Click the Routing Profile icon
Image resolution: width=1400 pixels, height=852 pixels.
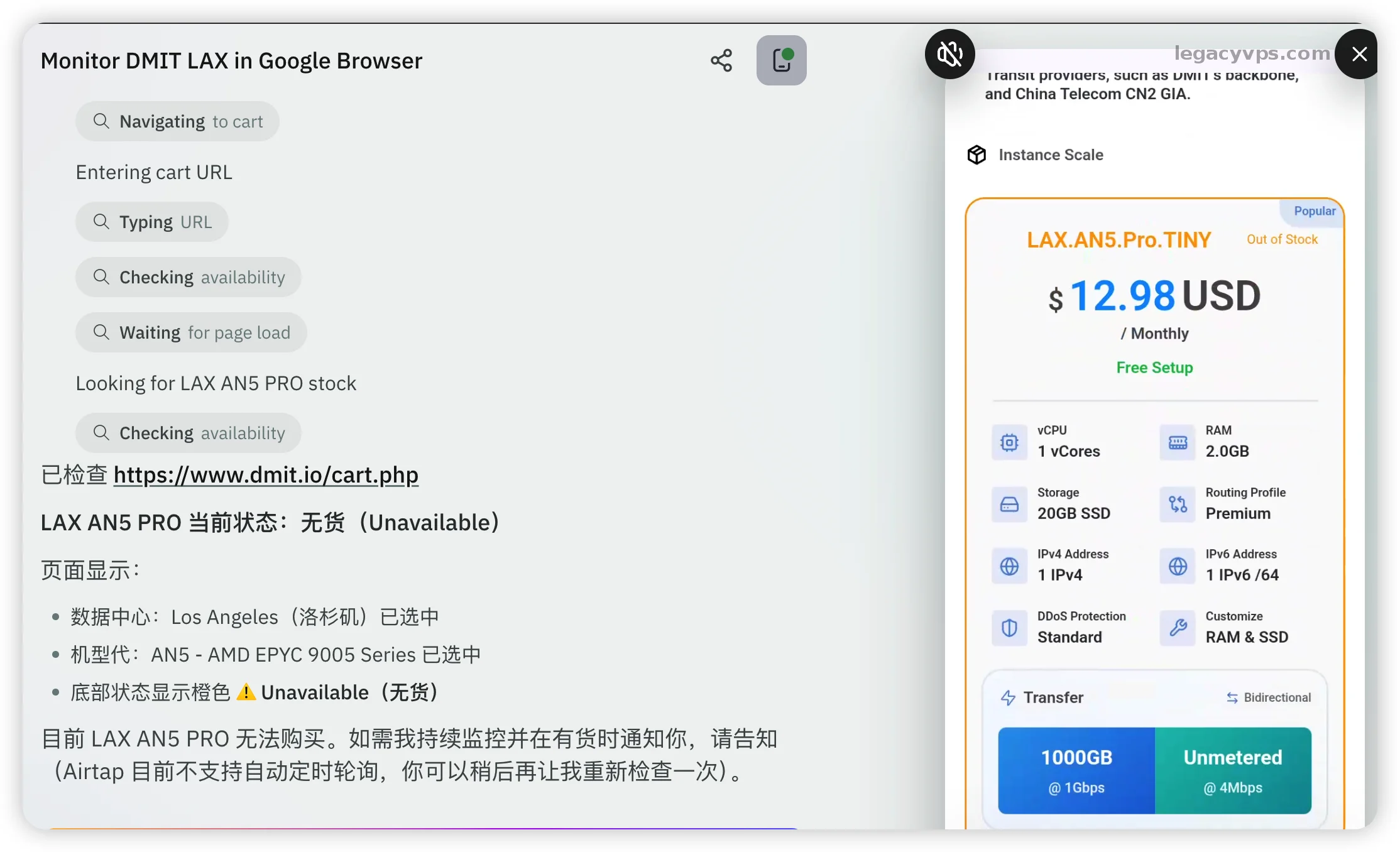point(1178,505)
